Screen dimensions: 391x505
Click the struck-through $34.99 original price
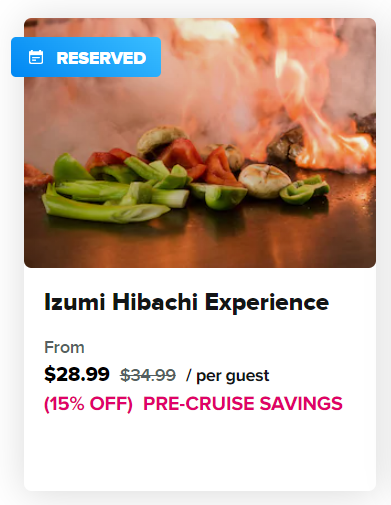click(148, 375)
